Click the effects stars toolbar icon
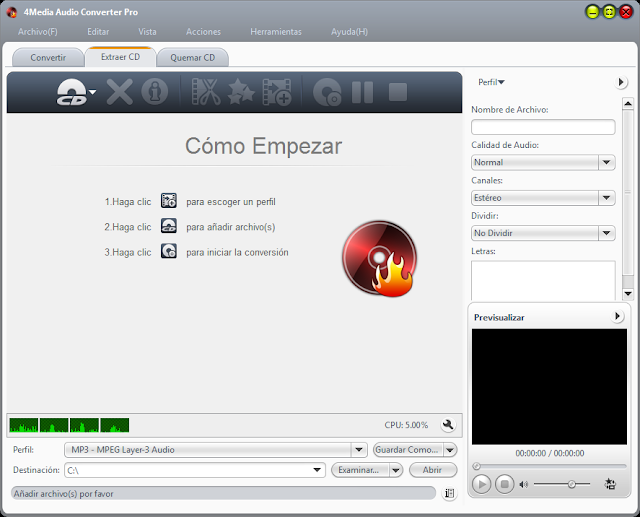The width and height of the screenshot is (640, 517). 241,92
